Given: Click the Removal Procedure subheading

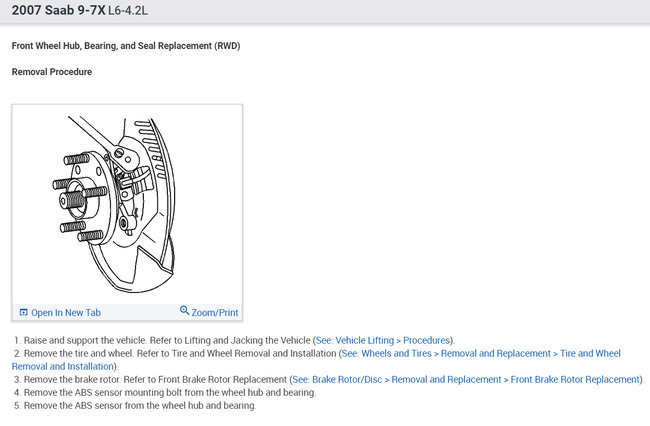Looking at the screenshot, I should click(x=52, y=72).
